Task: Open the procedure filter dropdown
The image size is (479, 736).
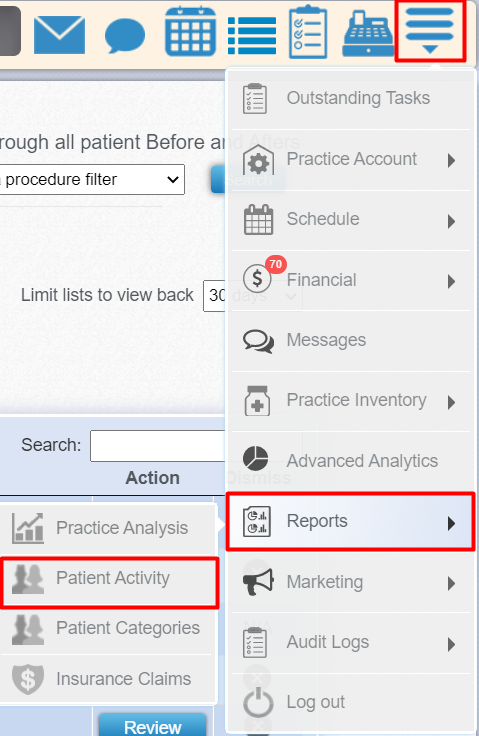Action: (92, 179)
